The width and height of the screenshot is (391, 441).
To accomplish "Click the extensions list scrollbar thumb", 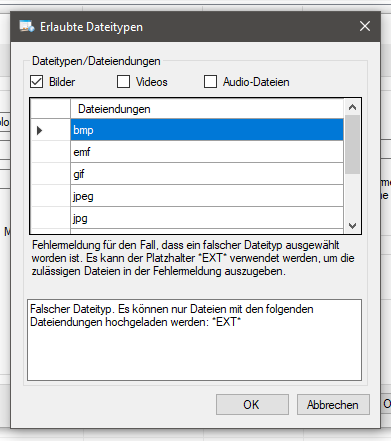I will [x=352, y=144].
